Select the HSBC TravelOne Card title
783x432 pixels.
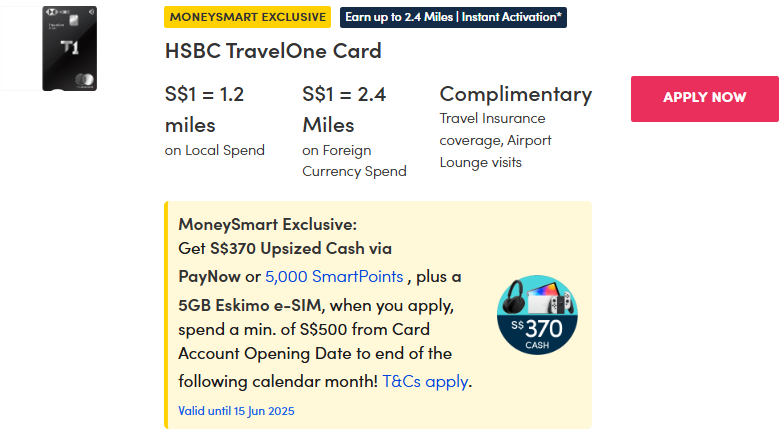point(273,51)
